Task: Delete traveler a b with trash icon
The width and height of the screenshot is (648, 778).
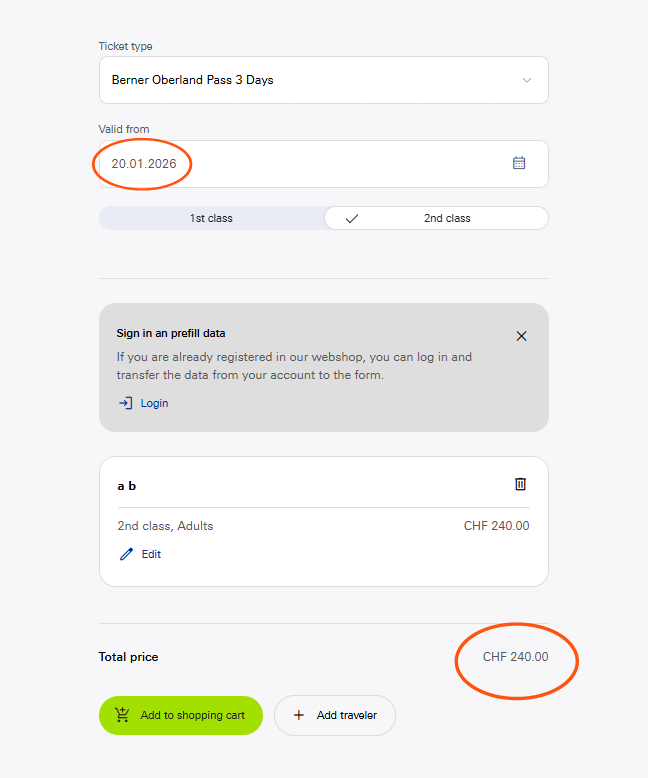Action: click(520, 484)
